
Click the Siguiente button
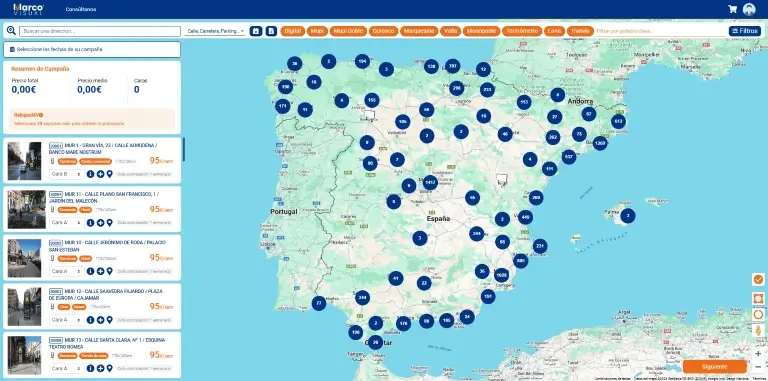[x=715, y=367]
